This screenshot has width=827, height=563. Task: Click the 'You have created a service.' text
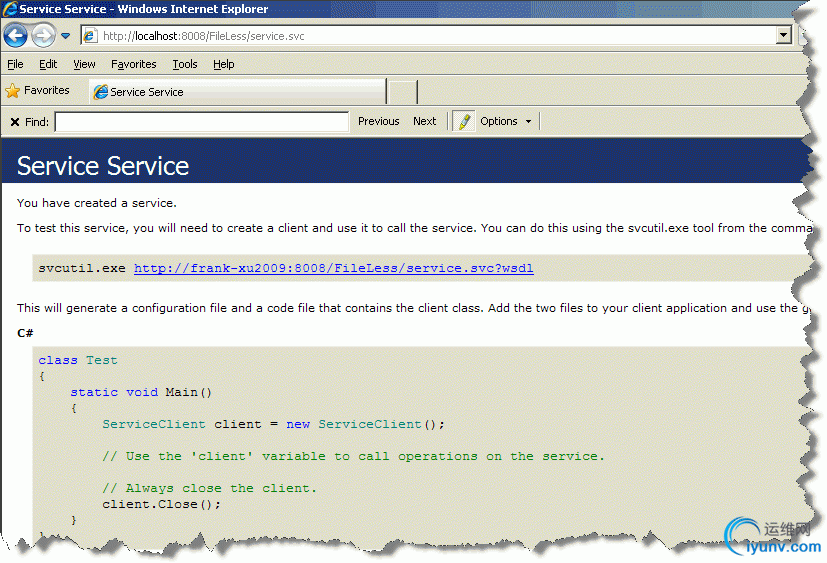[97, 203]
